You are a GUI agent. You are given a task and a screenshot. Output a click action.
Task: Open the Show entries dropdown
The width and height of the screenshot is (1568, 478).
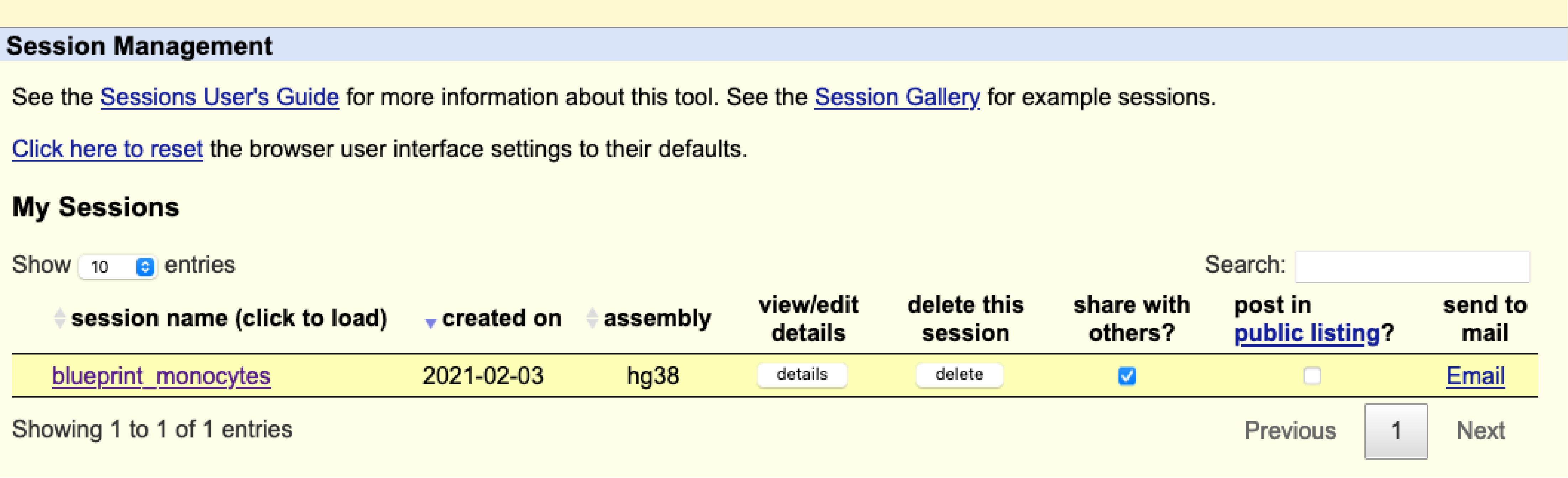118,267
